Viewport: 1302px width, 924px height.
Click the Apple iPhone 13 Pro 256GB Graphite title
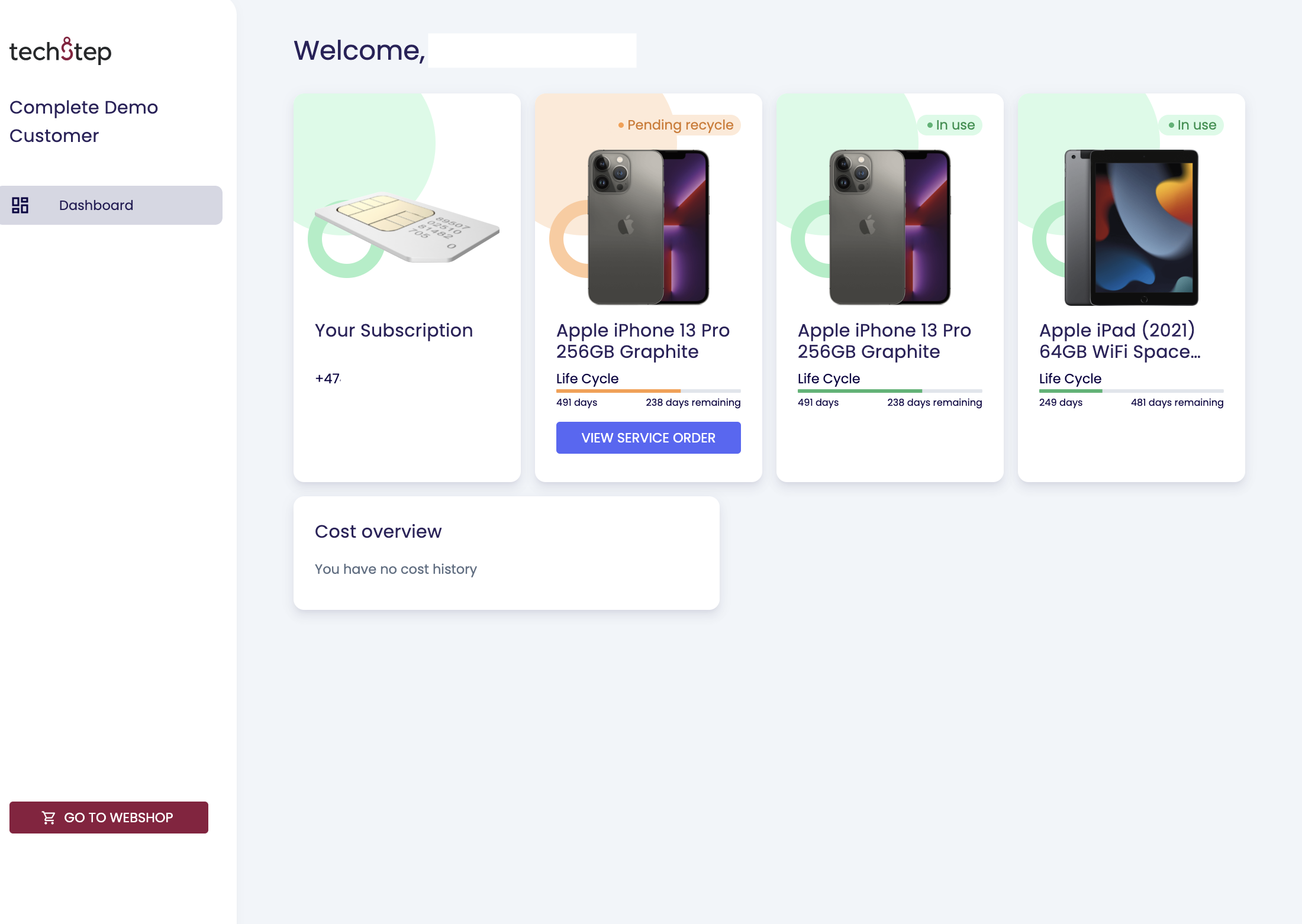pos(642,341)
